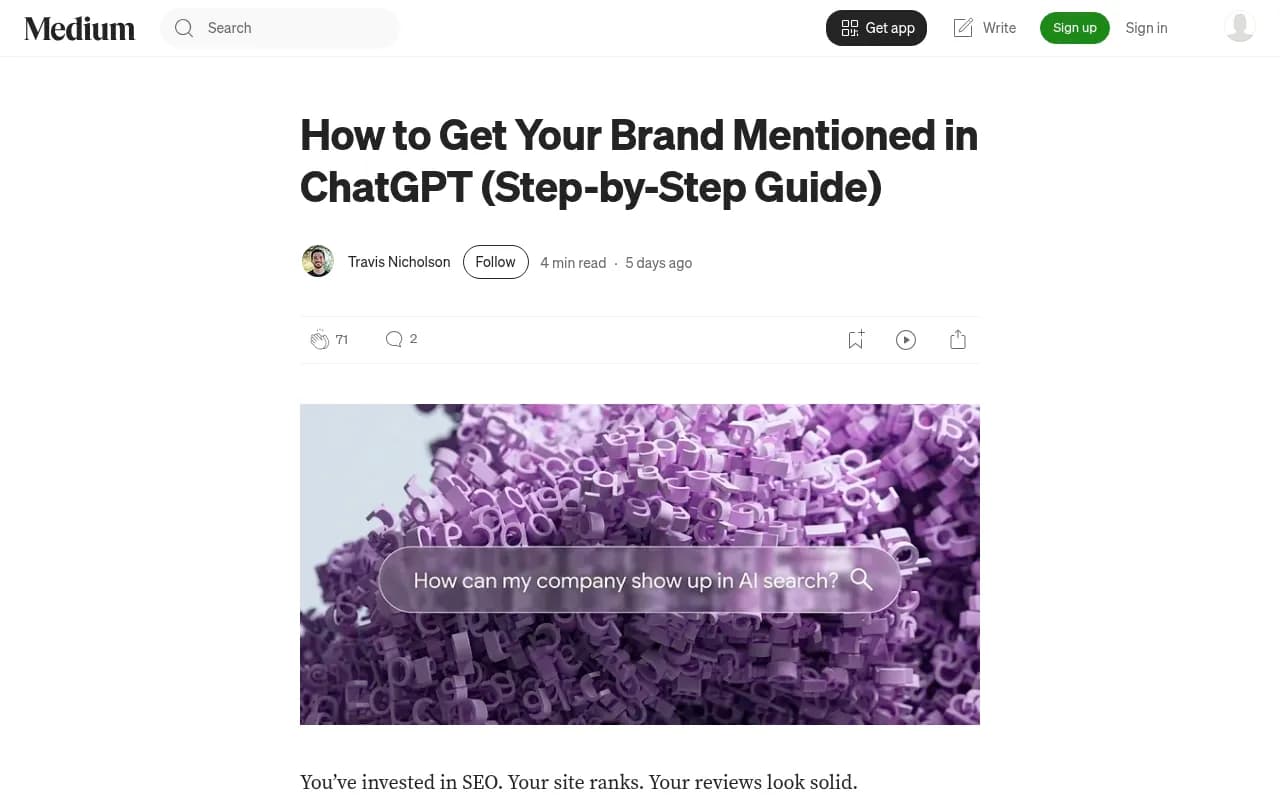Image resolution: width=1280 pixels, height=800 pixels.
Task: Select the article title heading
Action: (639, 160)
